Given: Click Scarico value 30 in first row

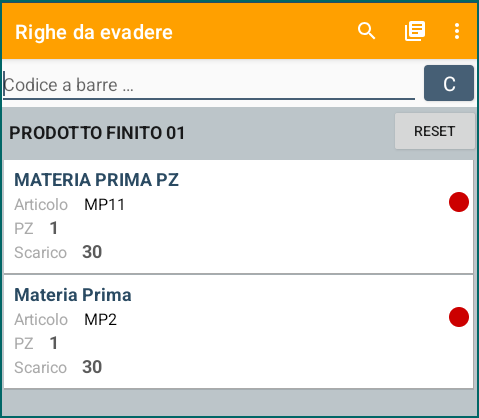Looking at the screenshot, I should coord(92,252).
